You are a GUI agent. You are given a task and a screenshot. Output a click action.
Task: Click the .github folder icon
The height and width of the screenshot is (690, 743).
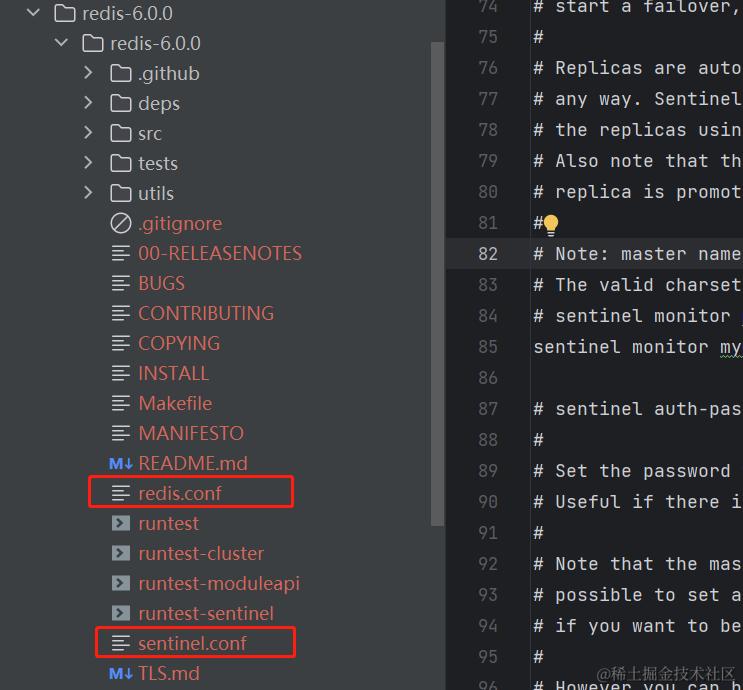120,73
